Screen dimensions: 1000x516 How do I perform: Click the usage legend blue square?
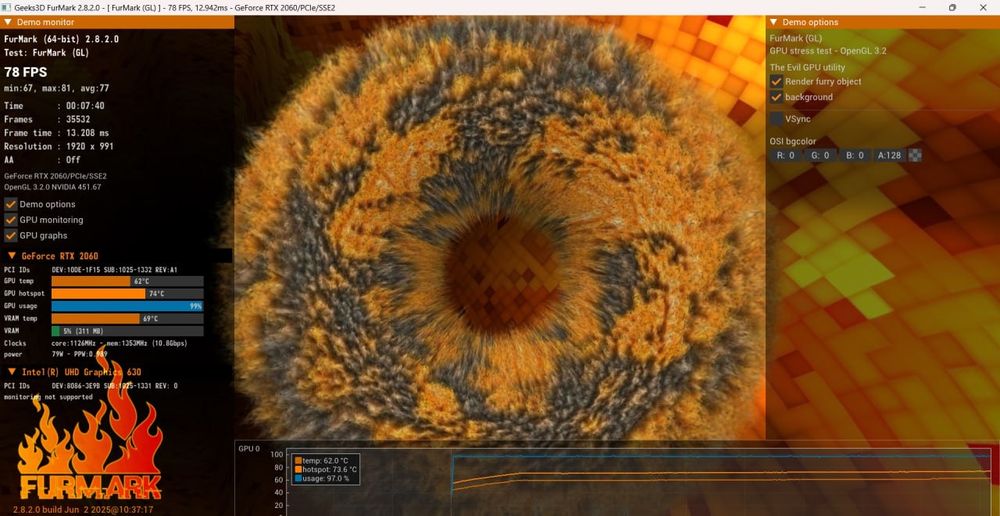[x=298, y=478]
